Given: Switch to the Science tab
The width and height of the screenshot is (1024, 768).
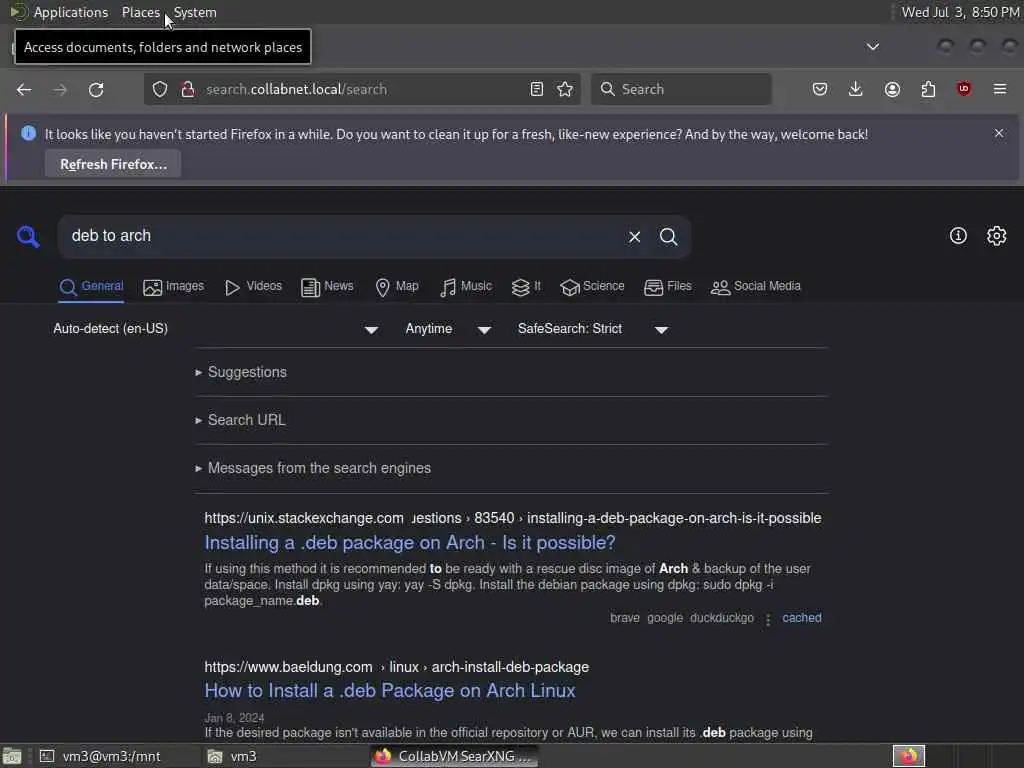Looking at the screenshot, I should [x=592, y=287].
